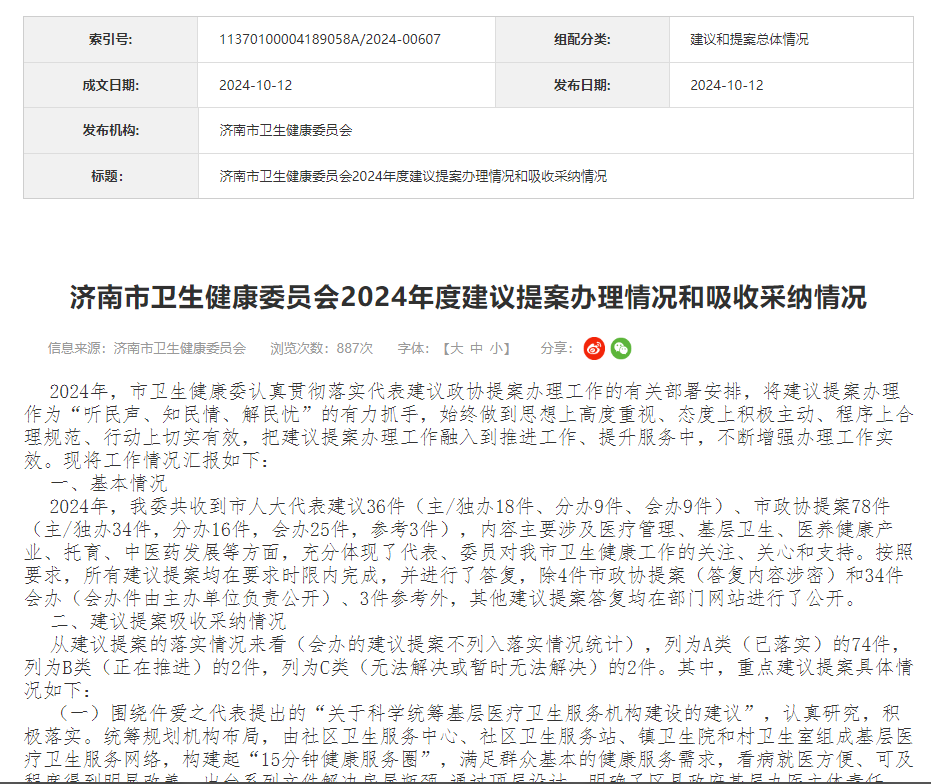Set font size to small (小)
The width and height of the screenshot is (931, 784).
[x=496, y=348]
